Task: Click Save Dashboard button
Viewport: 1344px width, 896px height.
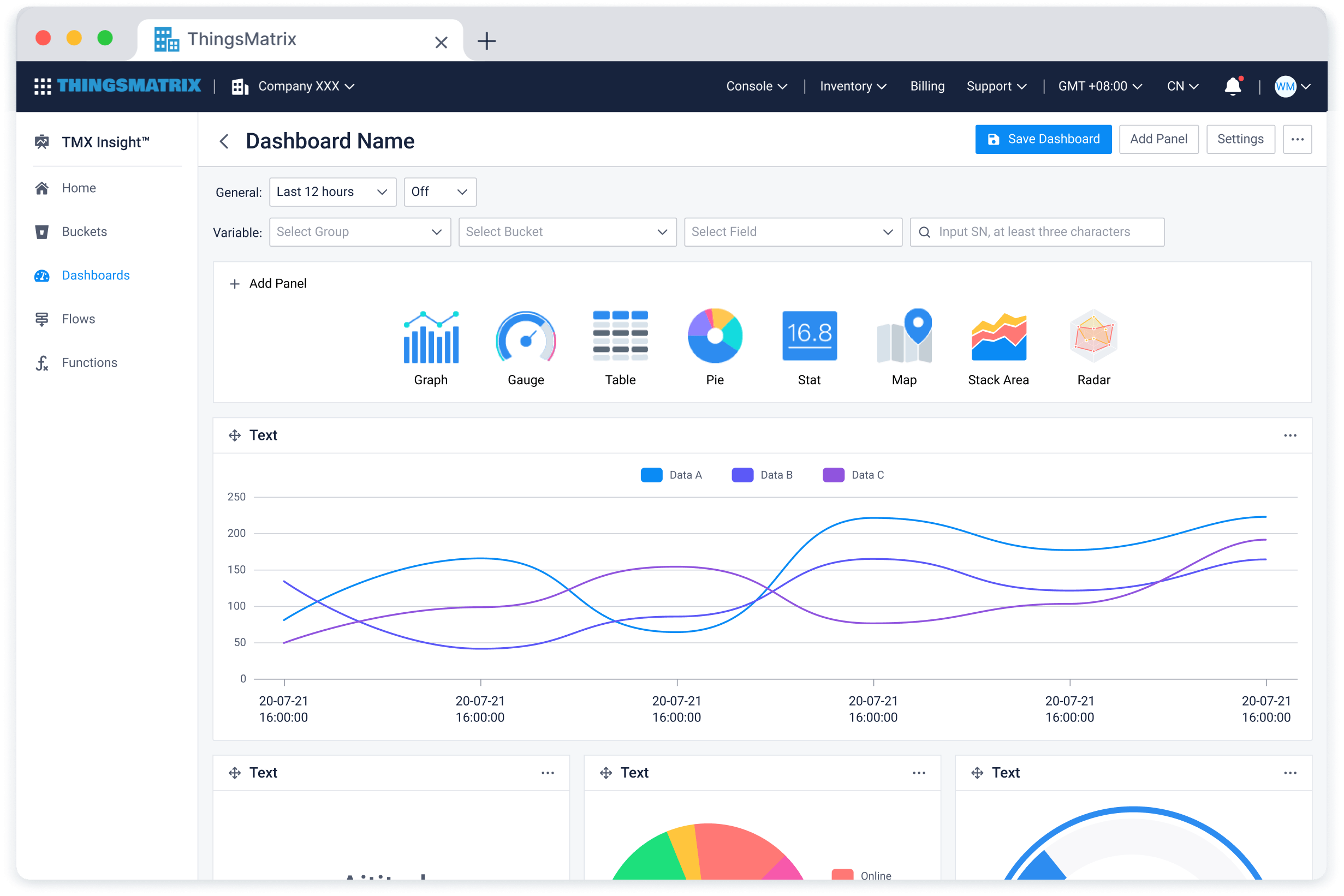Action: [x=1043, y=140]
